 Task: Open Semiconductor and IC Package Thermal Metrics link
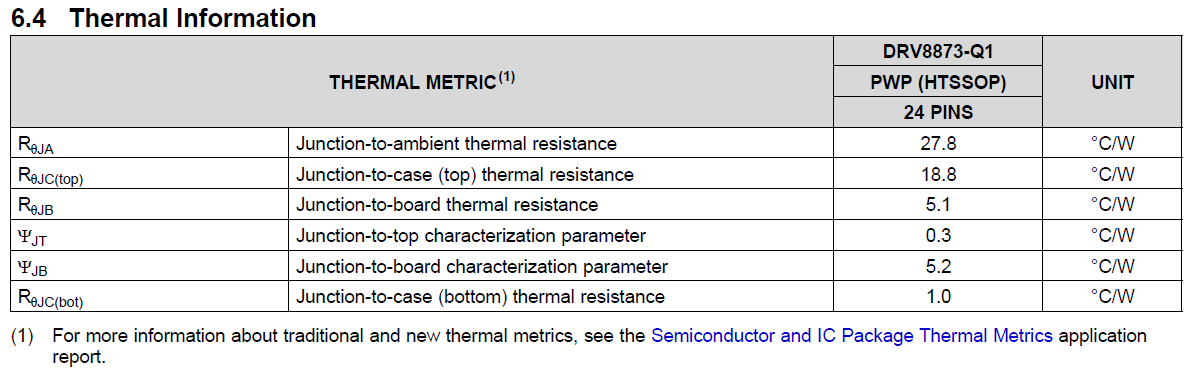852,335
